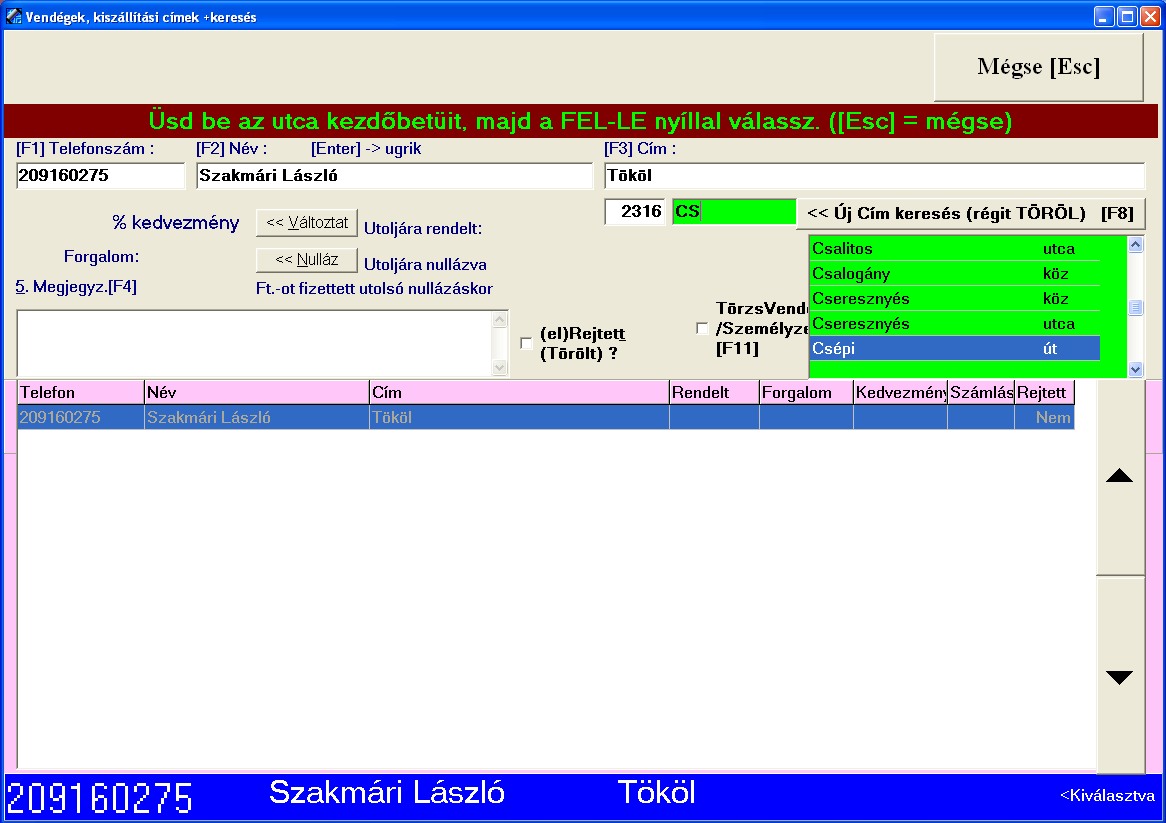
Task: Click the Rejtett column header
Action: click(1044, 393)
